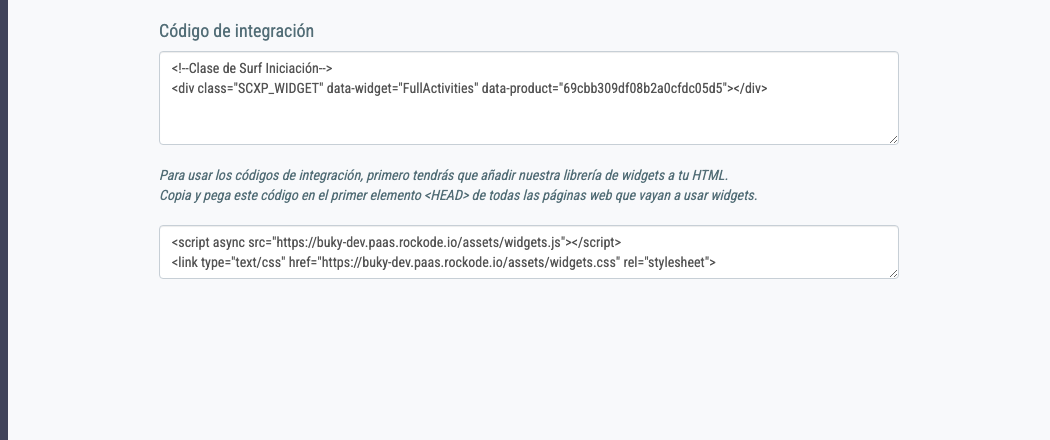Click inside the script library code textarea
Screen dimensions: 1050x440
pyautogui.click(x=528, y=252)
